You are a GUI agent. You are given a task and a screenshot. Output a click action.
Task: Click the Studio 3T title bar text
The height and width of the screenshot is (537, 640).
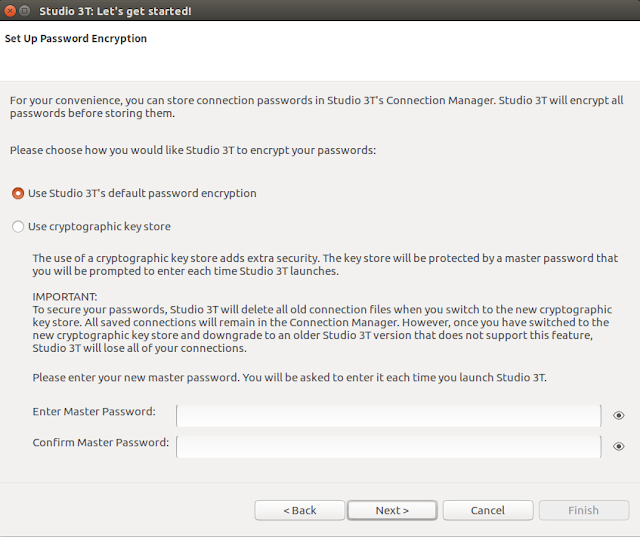click(x=115, y=11)
